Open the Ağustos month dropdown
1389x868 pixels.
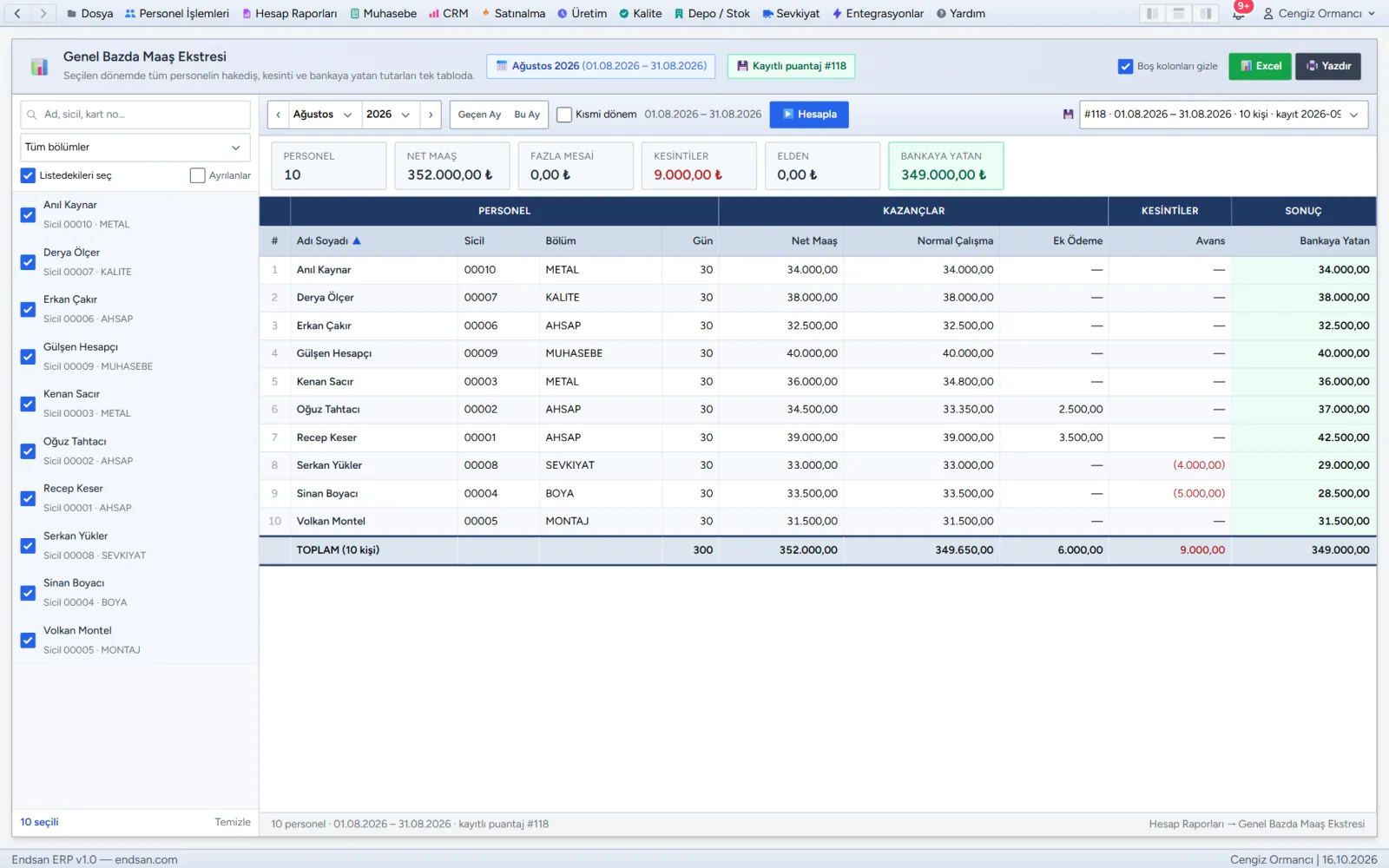pos(323,115)
